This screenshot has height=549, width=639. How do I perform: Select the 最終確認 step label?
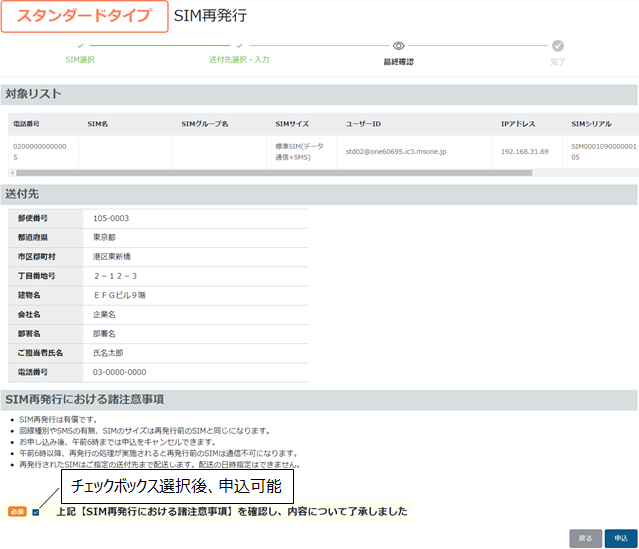398,62
